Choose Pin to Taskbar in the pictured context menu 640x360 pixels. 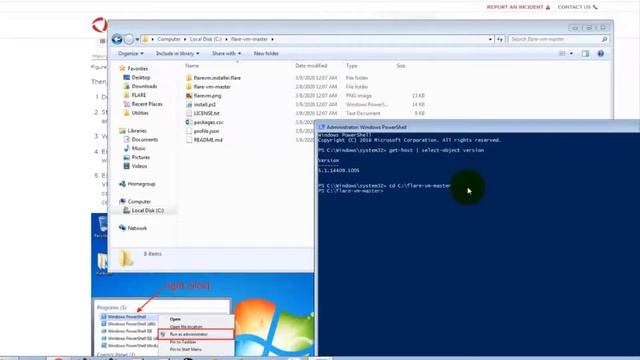click(x=183, y=342)
